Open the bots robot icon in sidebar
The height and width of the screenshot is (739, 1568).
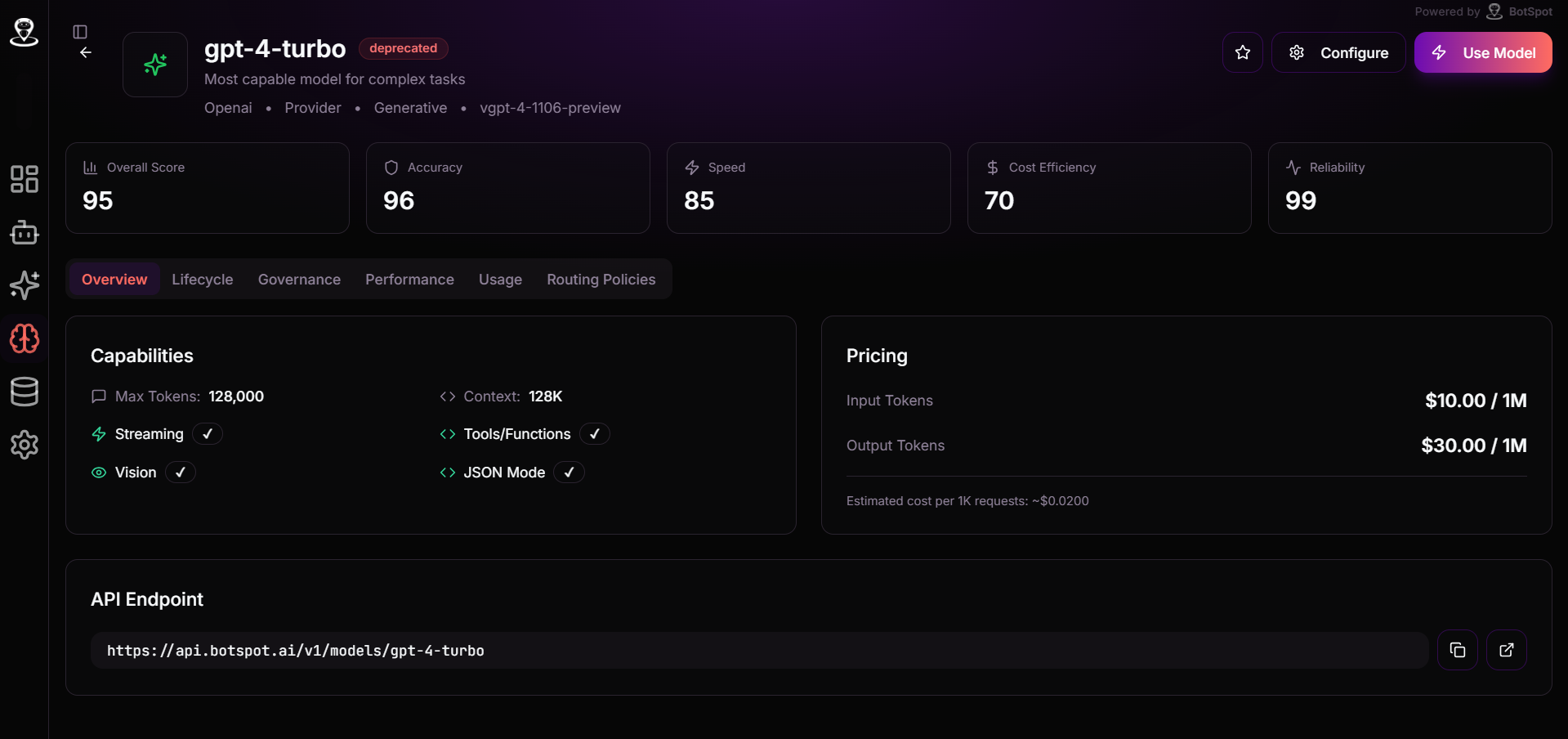tap(25, 232)
